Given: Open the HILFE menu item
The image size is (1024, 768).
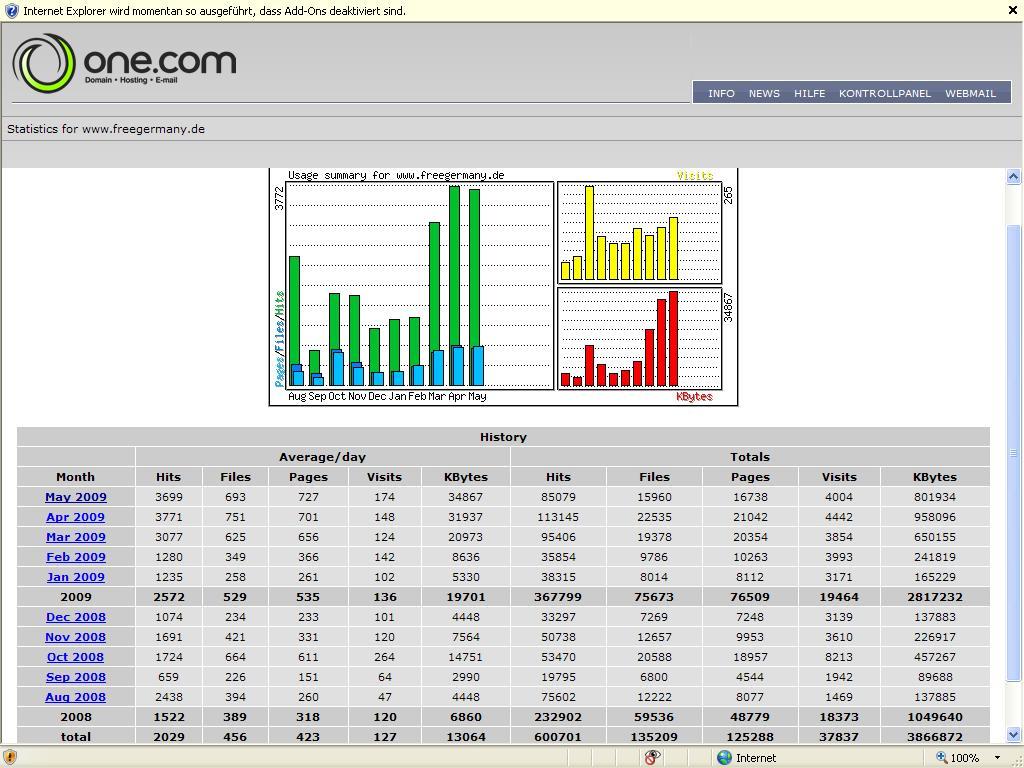Looking at the screenshot, I should (809, 93).
